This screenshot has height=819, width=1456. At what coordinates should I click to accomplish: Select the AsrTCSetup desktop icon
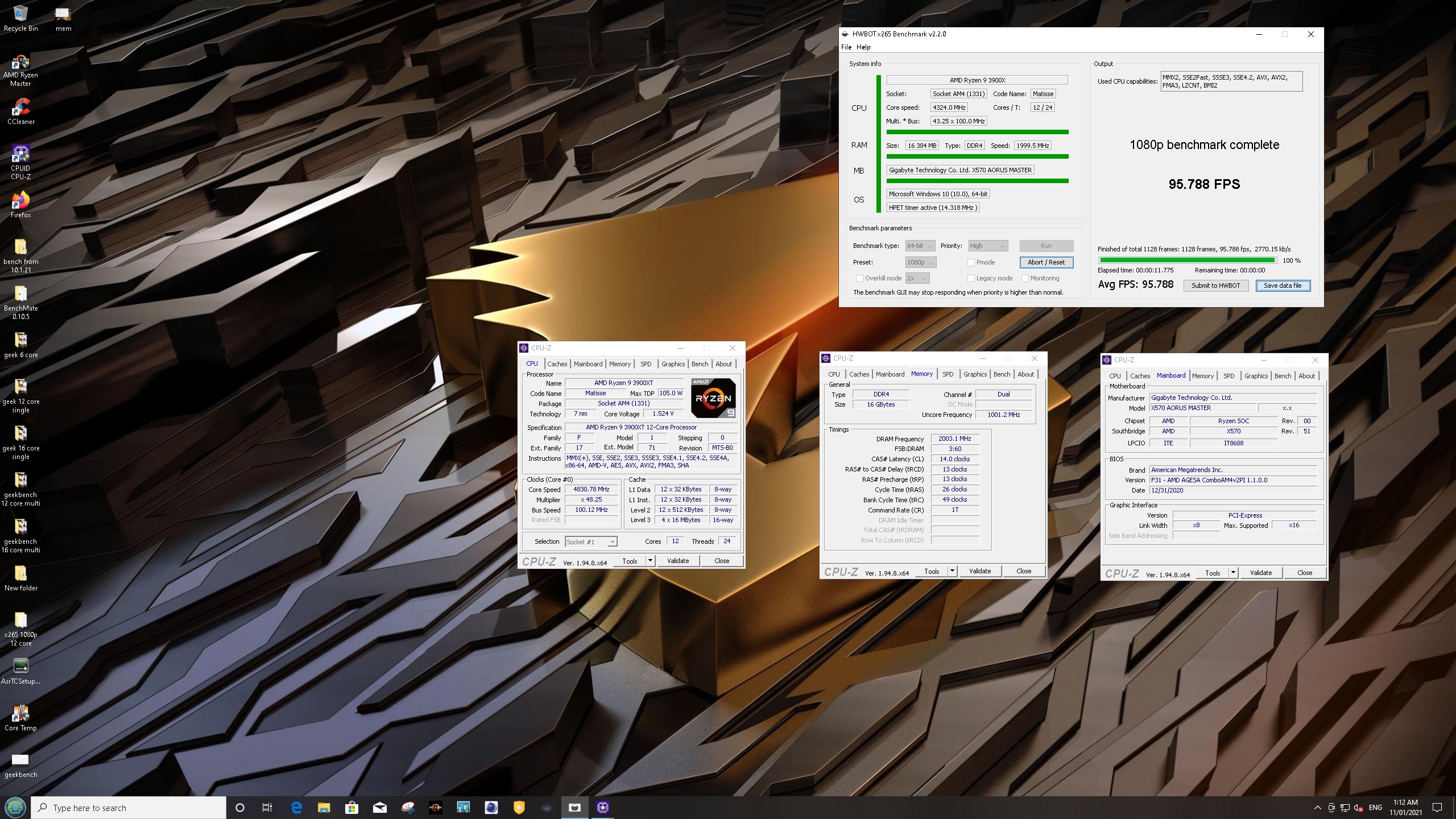[20, 671]
